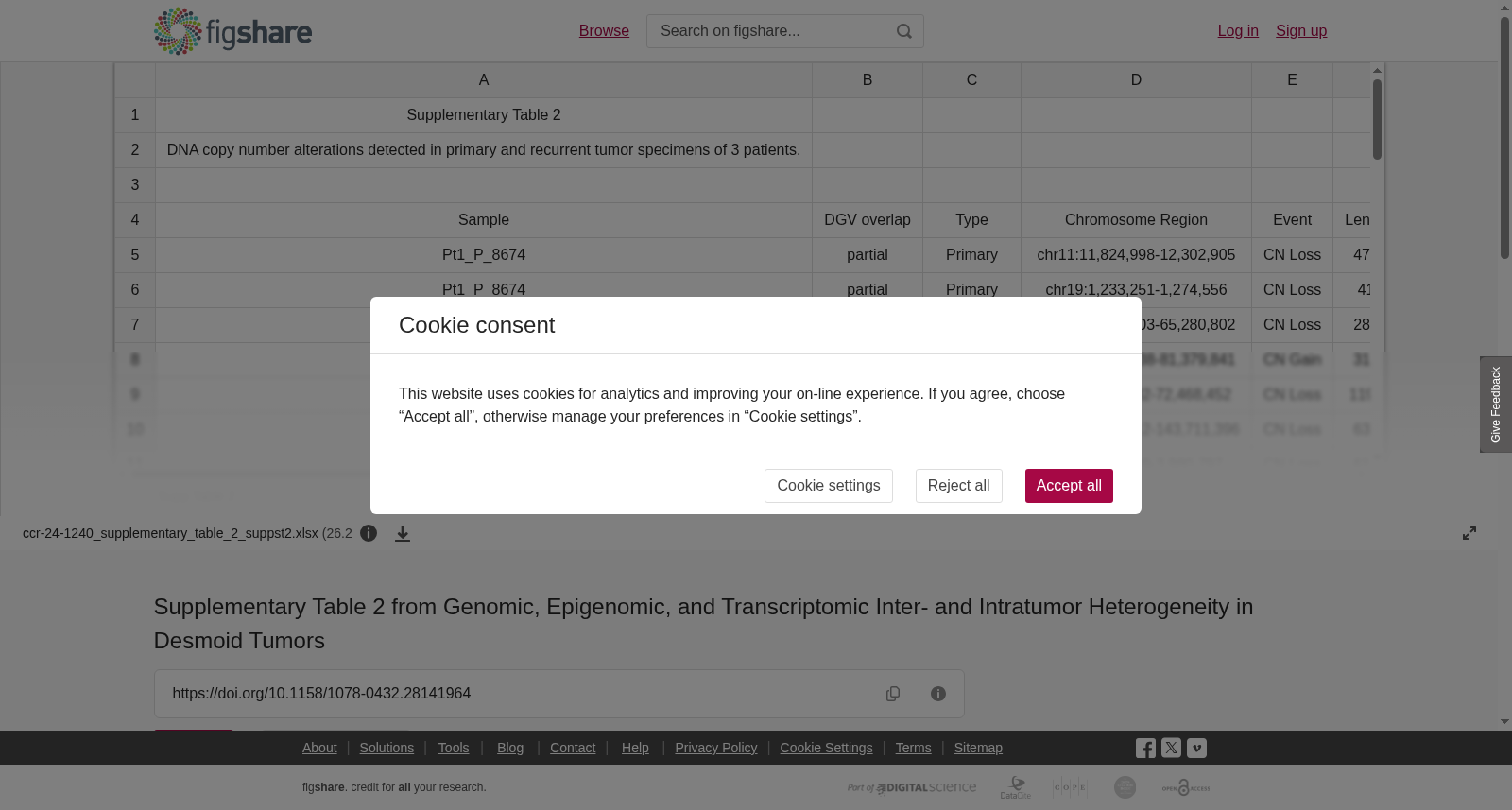Copy the DOI link with copy icon
This screenshot has height=810, width=1512.
(893, 694)
